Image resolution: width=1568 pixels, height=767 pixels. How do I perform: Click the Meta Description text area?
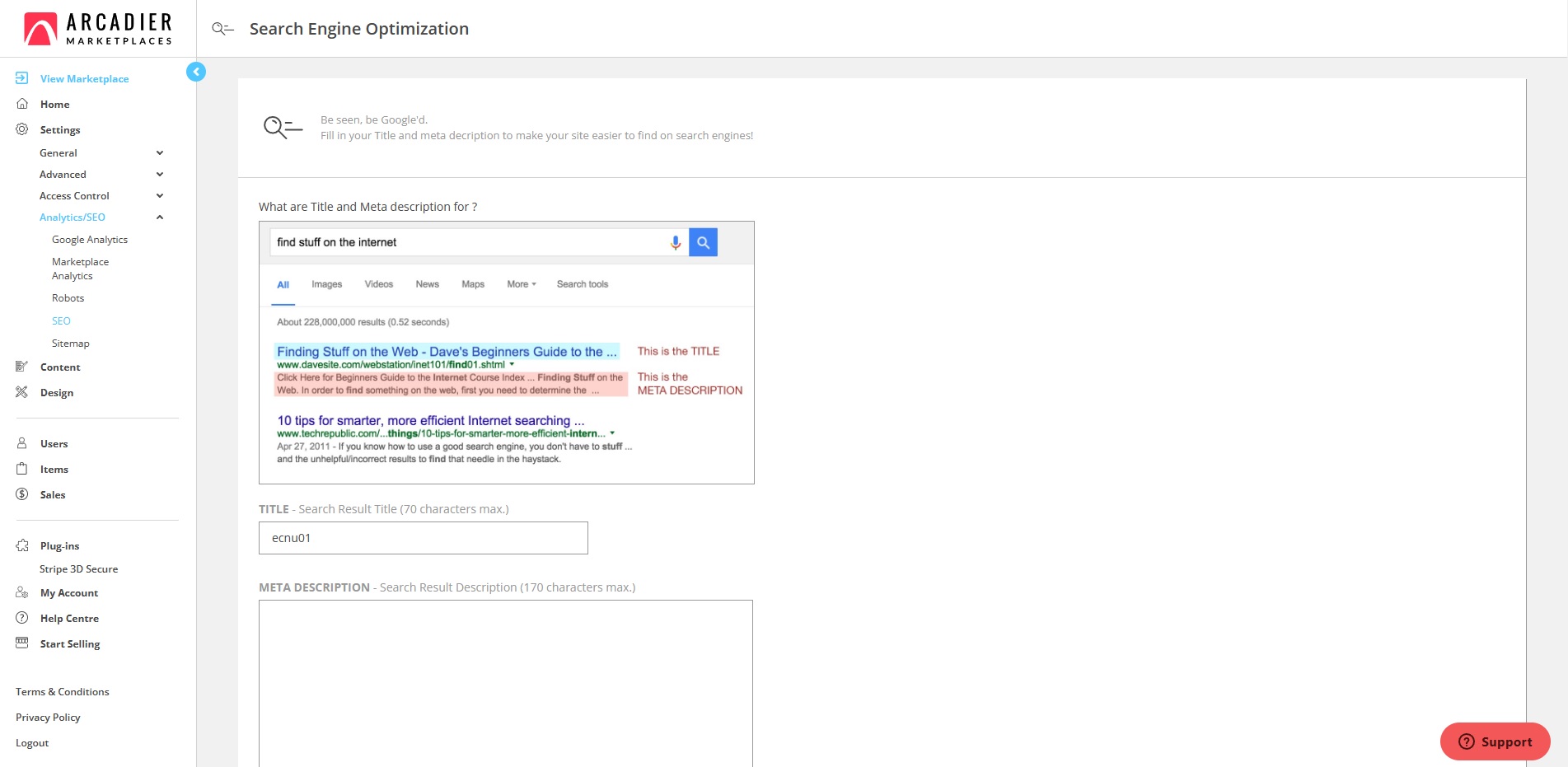[x=506, y=682]
